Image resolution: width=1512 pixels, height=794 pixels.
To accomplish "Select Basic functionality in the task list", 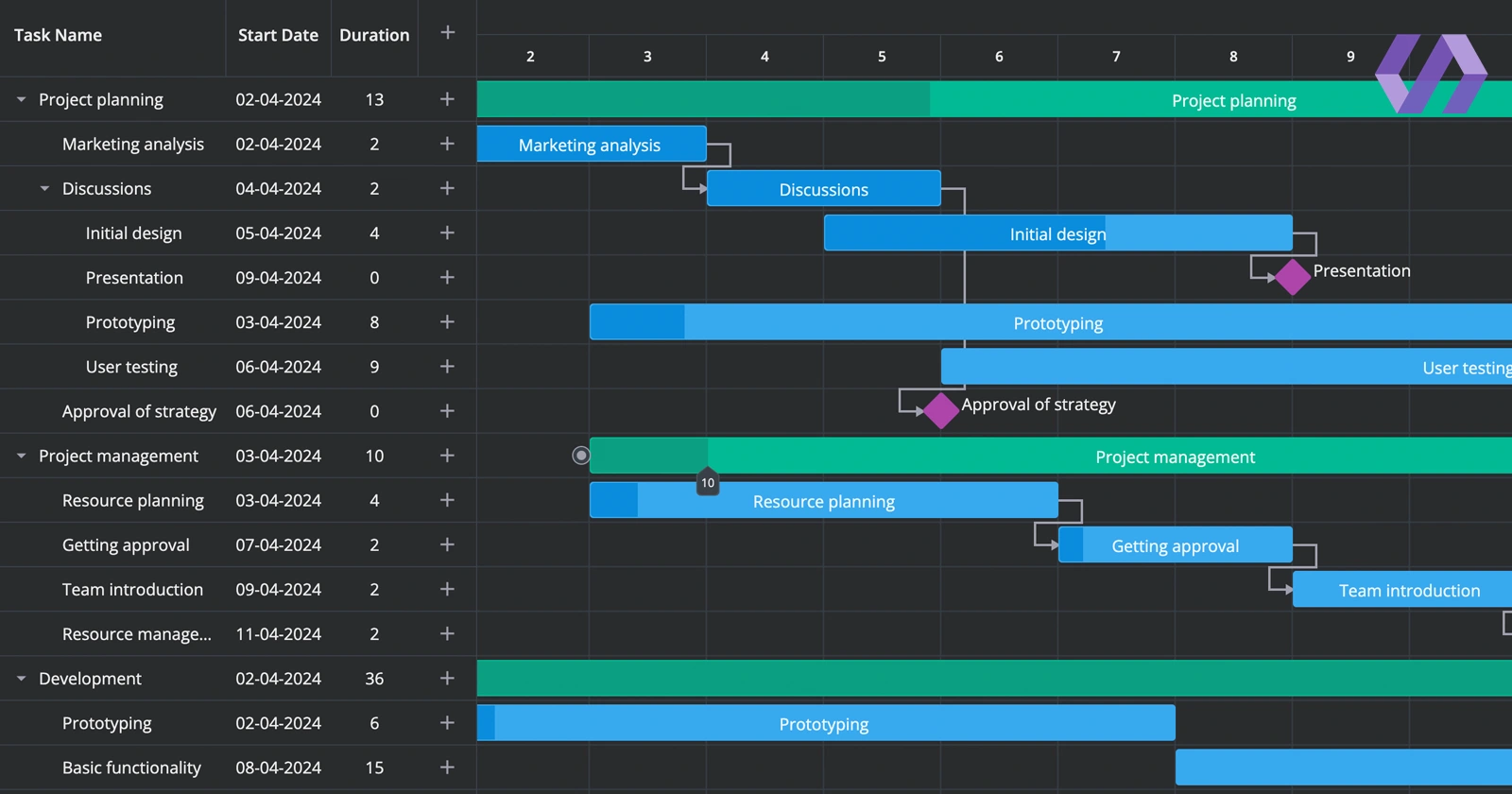I will tap(131, 767).
